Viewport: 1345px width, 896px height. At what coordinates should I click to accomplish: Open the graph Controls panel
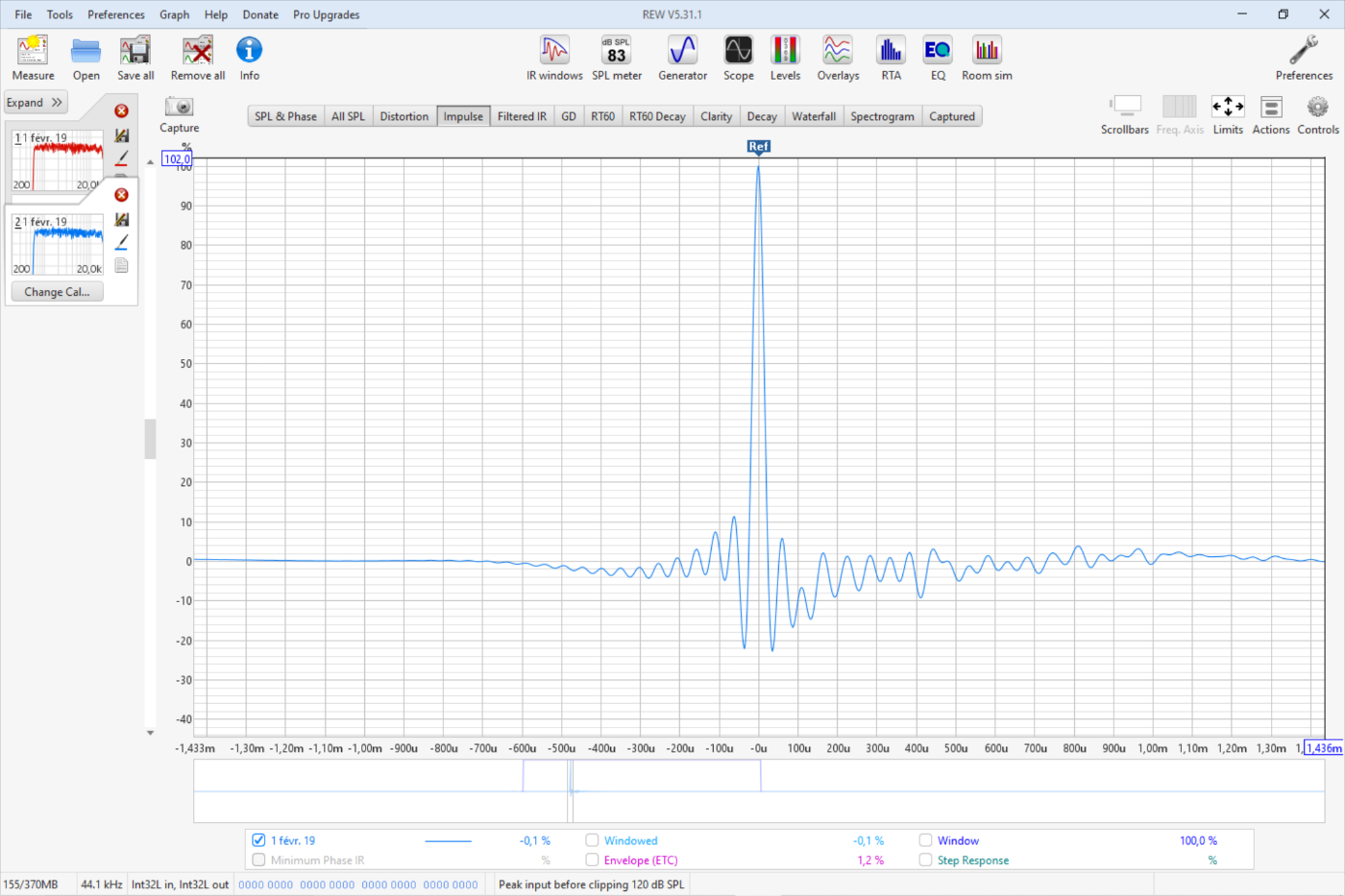click(1317, 114)
